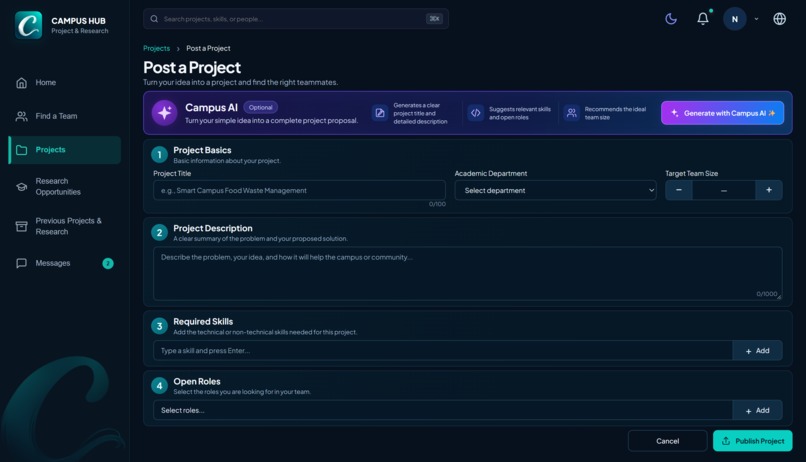Publish the project
806x462 pixels.
coord(753,441)
